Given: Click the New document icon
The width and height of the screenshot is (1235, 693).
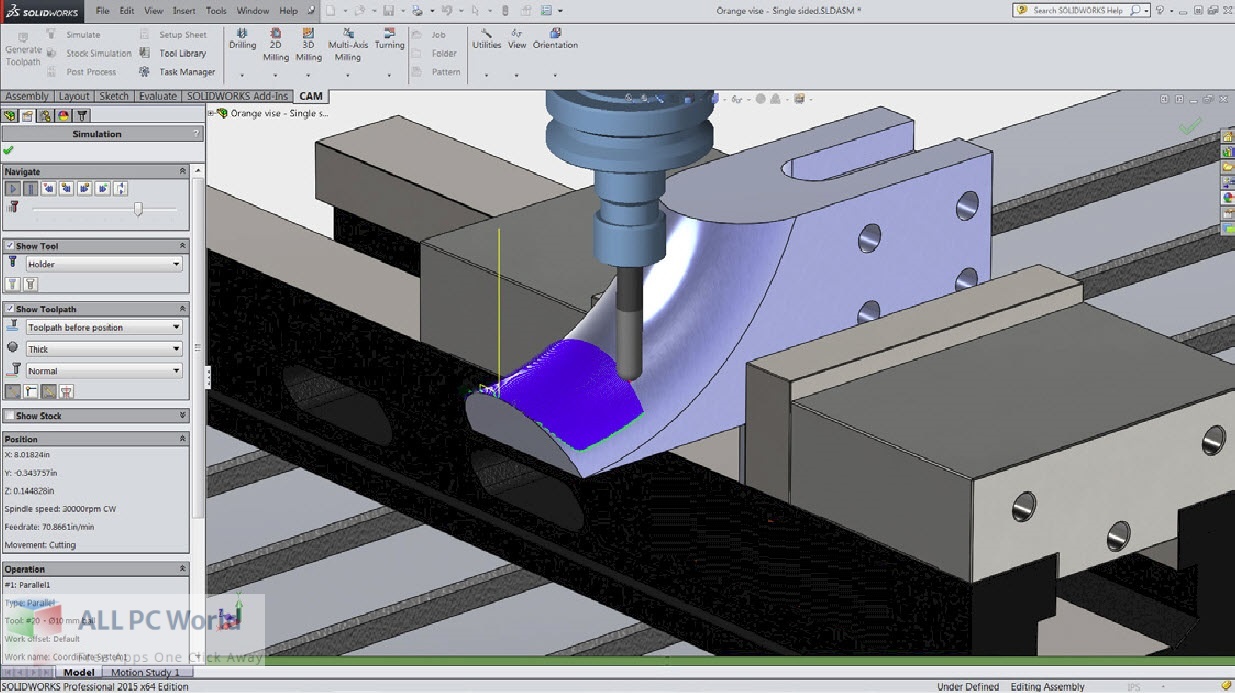Looking at the screenshot, I should pyautogui.click(x=330, y=10).
